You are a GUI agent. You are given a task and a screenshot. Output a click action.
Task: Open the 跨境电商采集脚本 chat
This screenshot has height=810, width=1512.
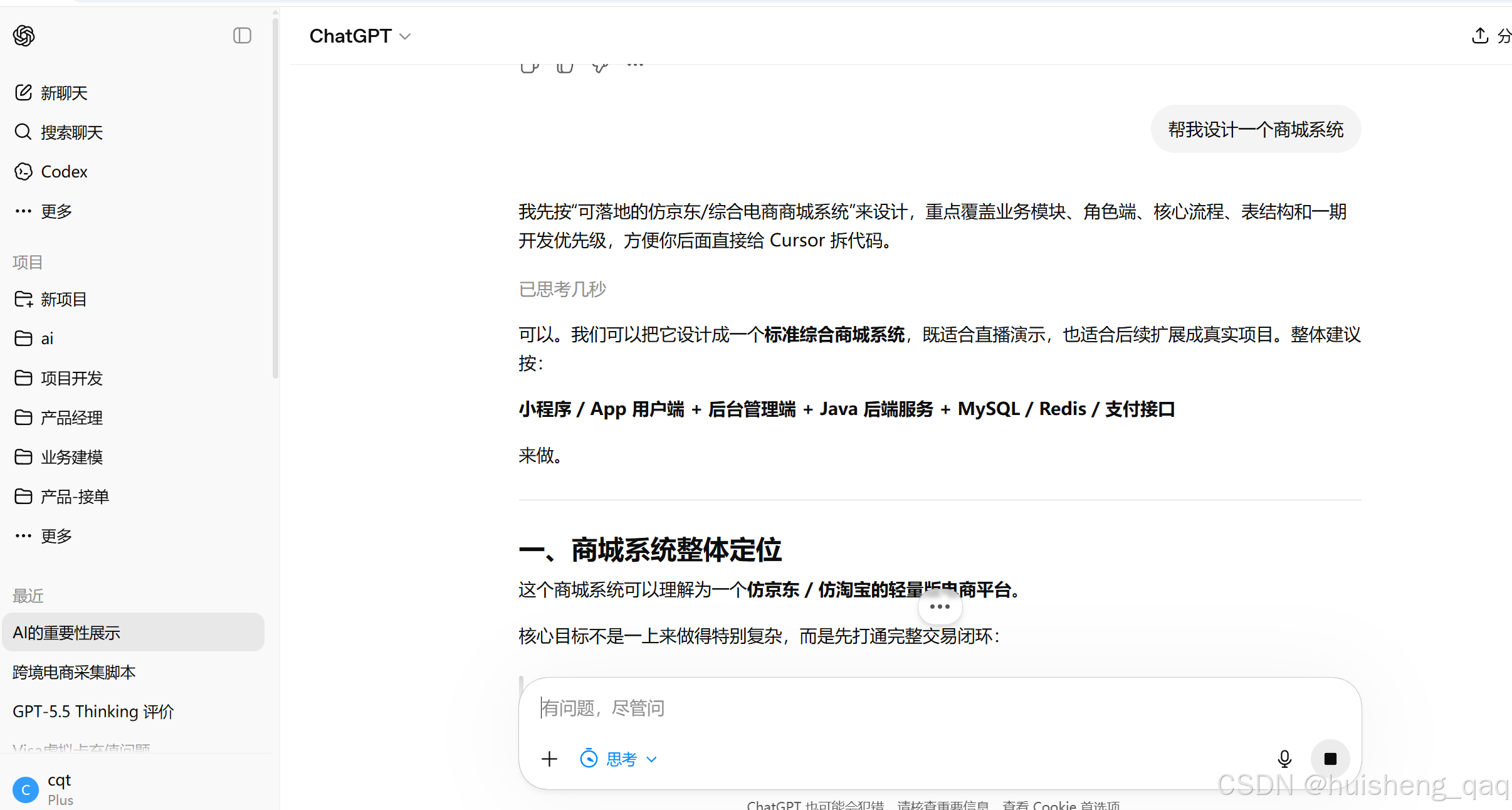coord(74,672)
